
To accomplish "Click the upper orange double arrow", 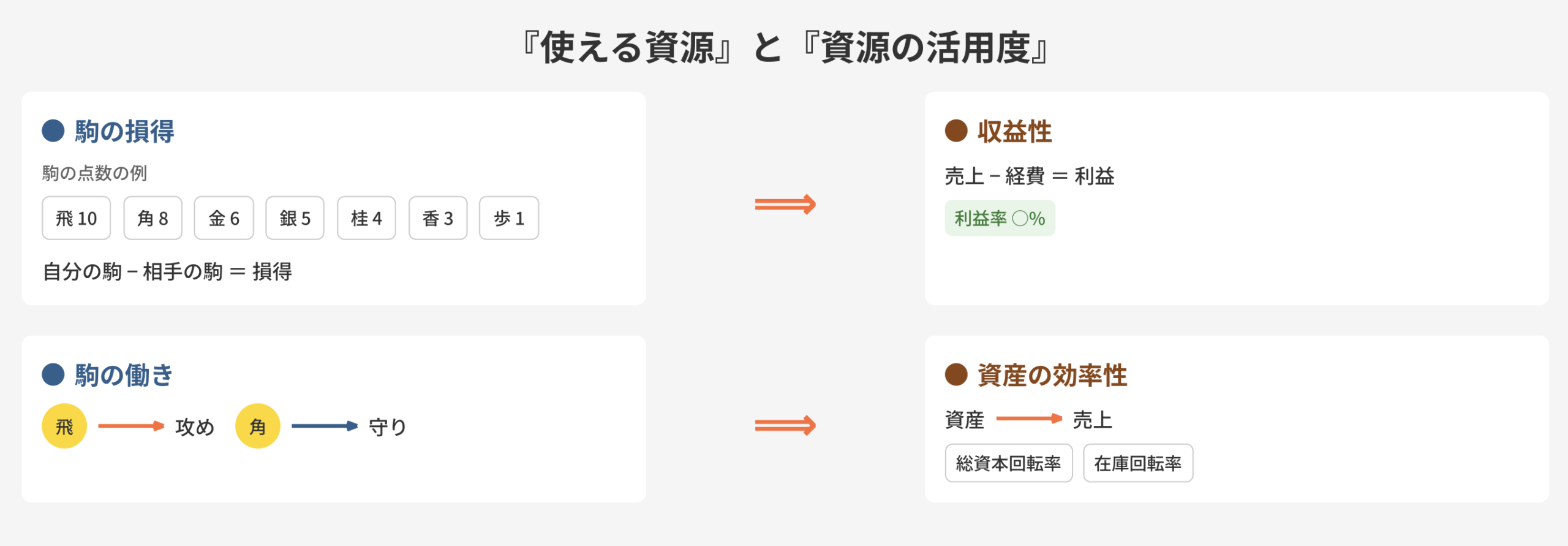I will coord(785,204).
